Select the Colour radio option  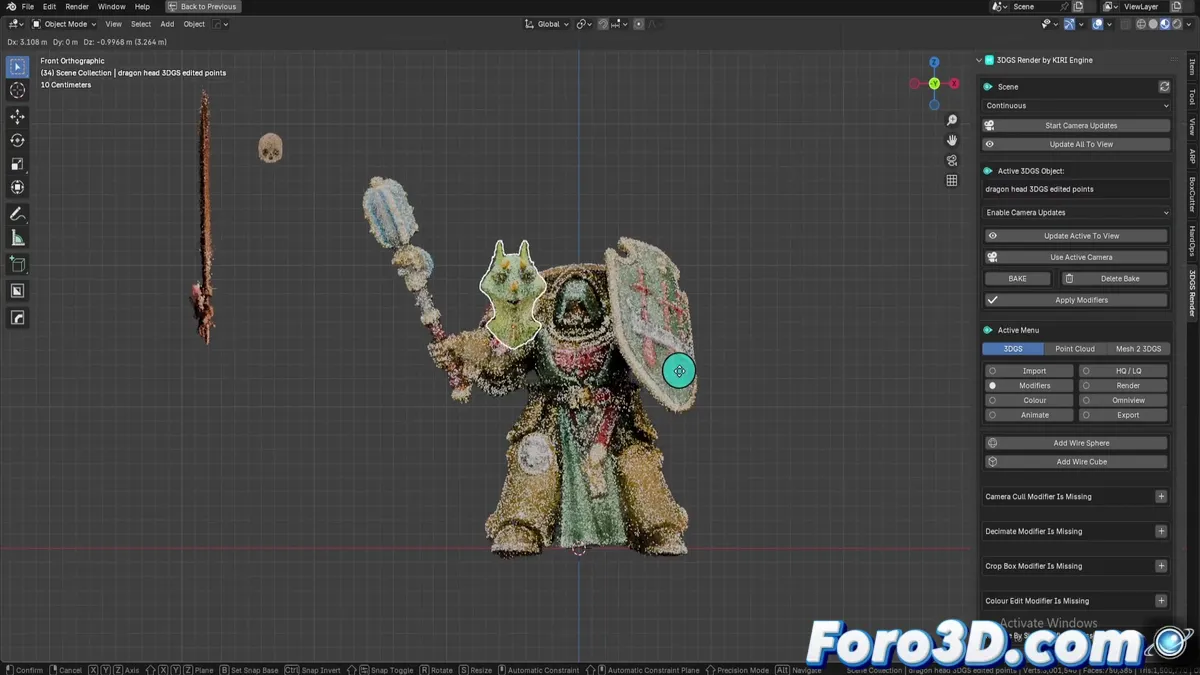point(1028,400)
